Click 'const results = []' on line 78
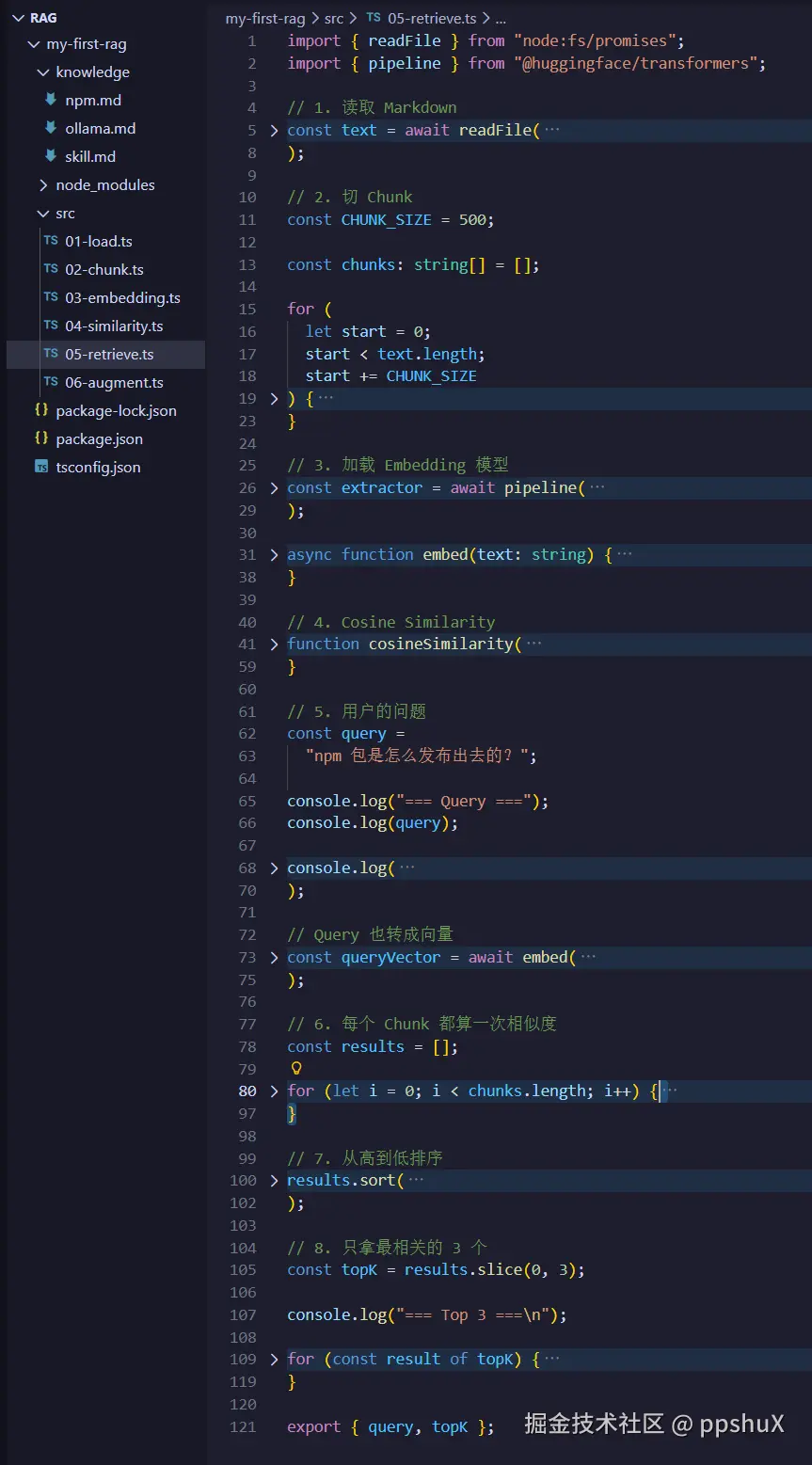 click(373, 1047)
